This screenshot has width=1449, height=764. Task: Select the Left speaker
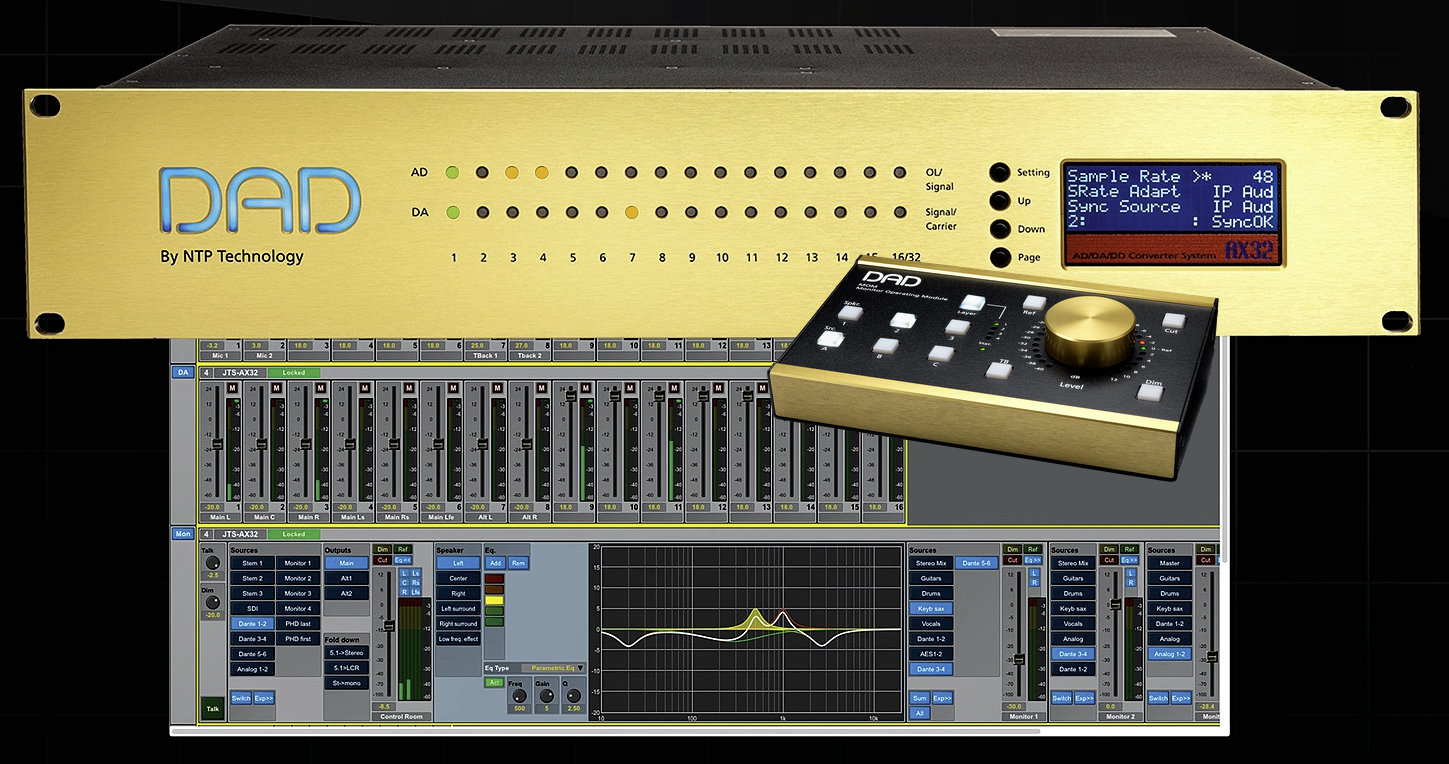point(458,563)
